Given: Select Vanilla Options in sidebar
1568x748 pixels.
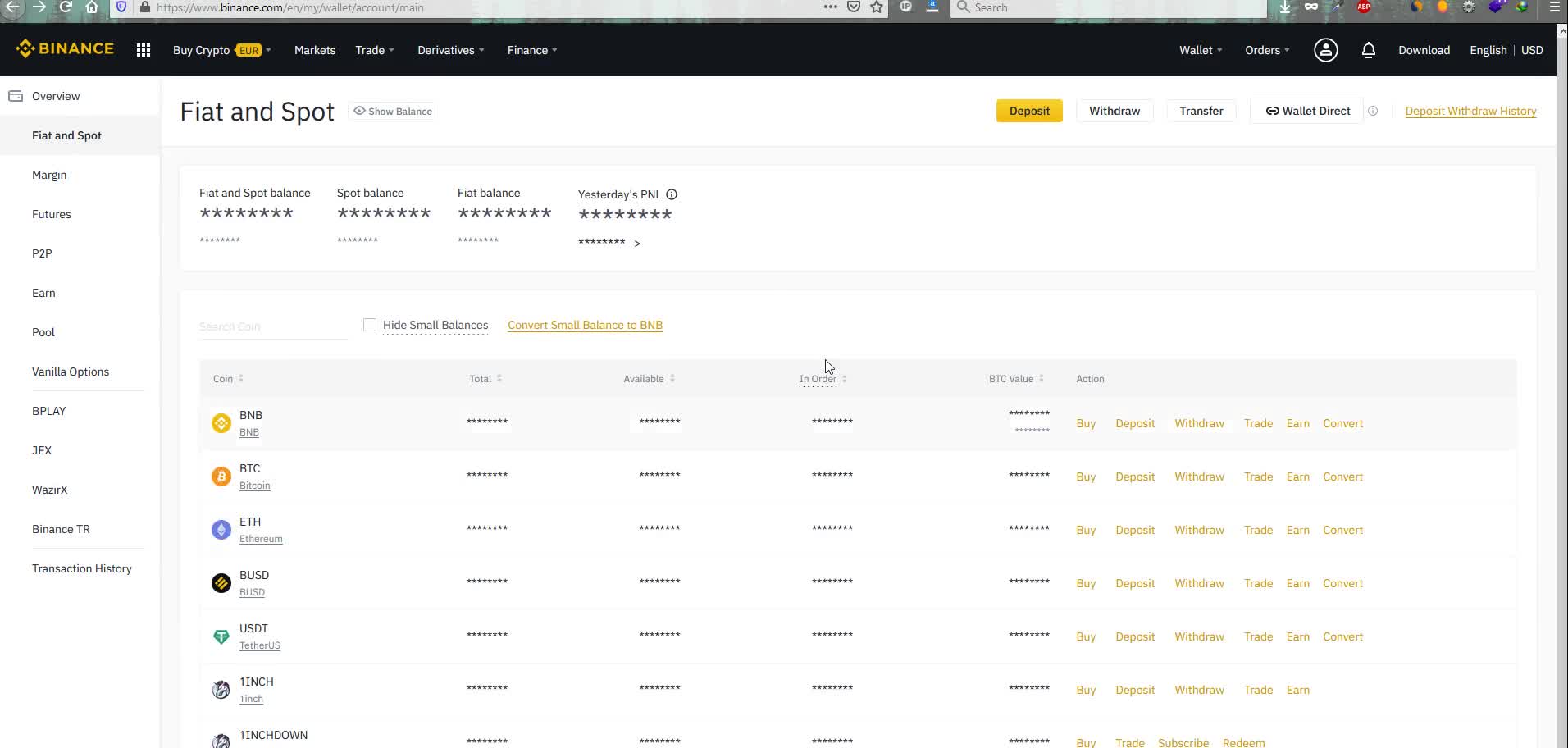Looking at the screenshot, I should coord(71,372).
